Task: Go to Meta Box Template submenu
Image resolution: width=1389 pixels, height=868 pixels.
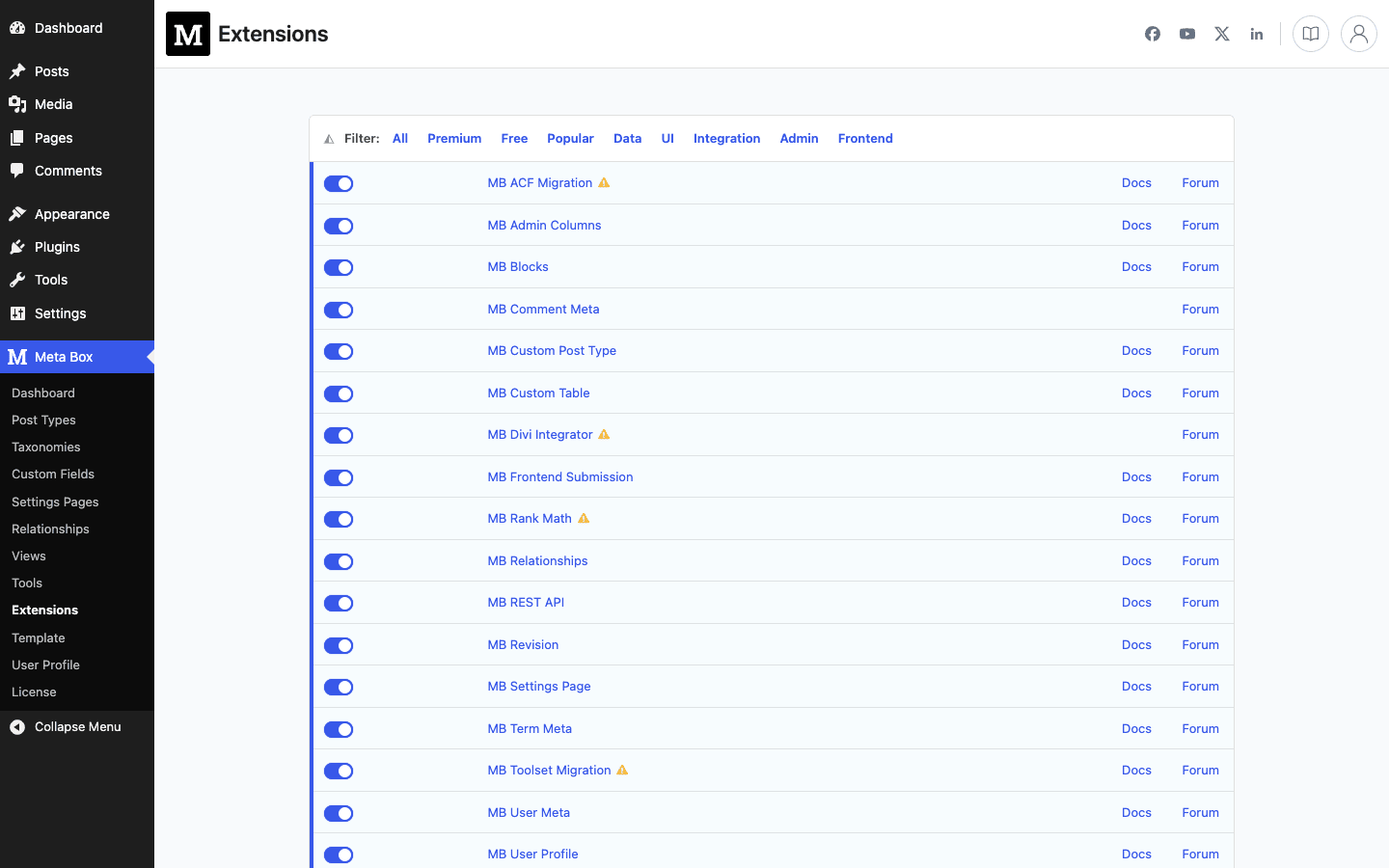Action: point(77,637)
